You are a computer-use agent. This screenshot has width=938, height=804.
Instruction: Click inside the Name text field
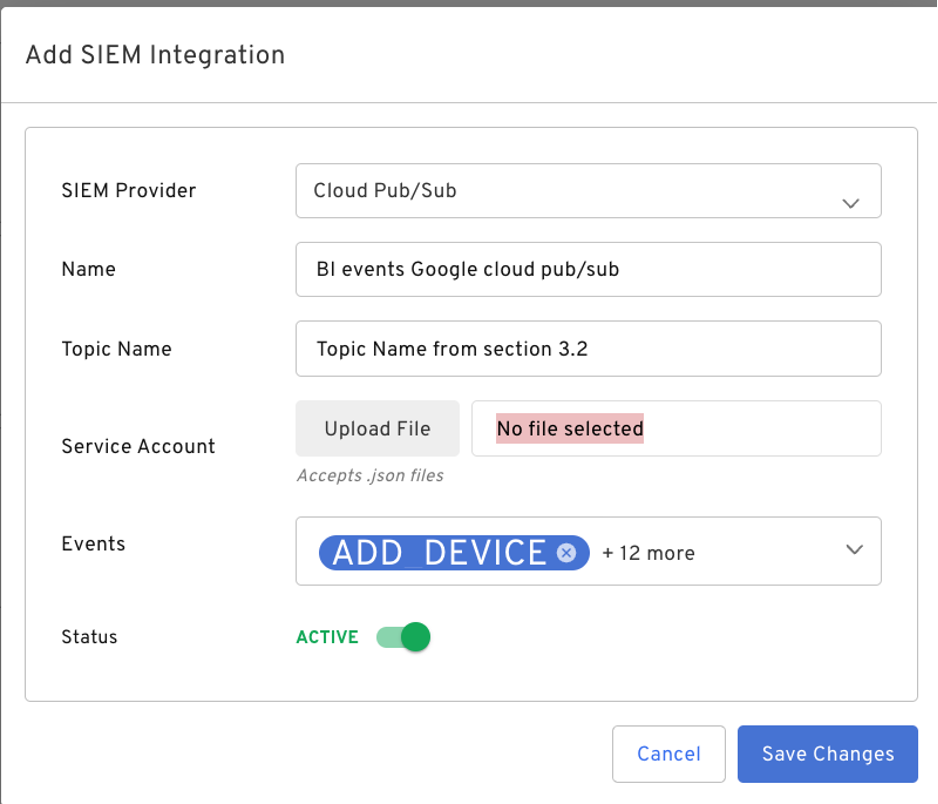click(588, 268)
